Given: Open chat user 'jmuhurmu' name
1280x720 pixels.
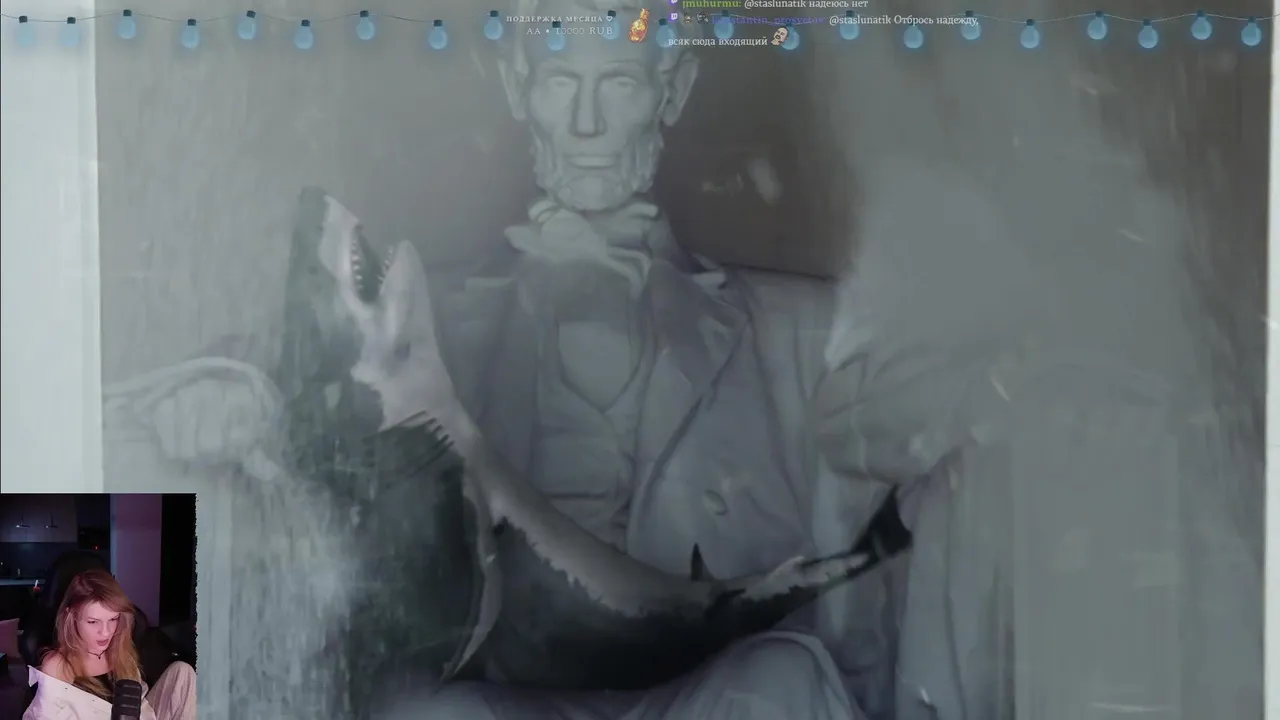Looking at the screenshot, I should click(x=710, y=4).
